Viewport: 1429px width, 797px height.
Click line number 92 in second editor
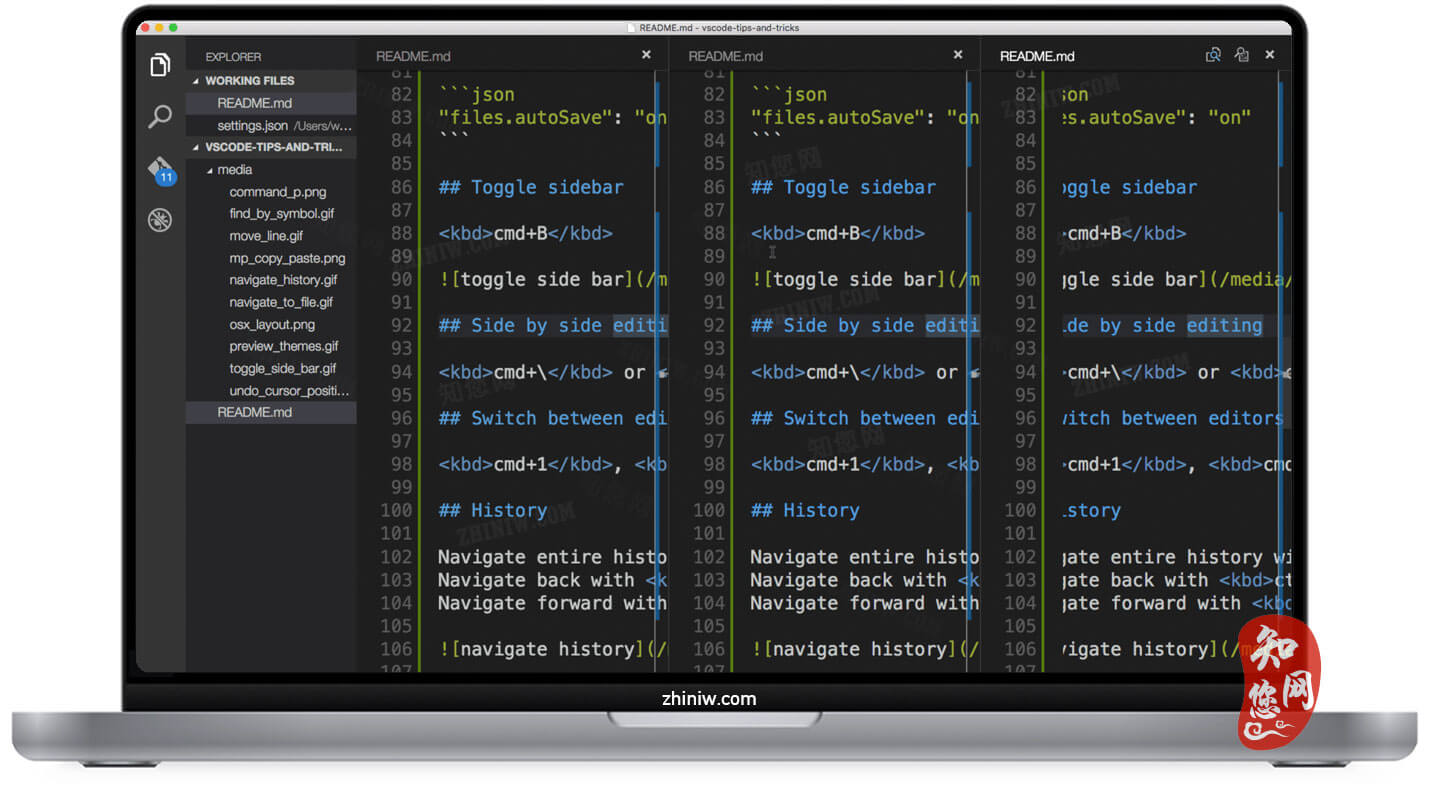pyautogui.click(x=713, y=325)
